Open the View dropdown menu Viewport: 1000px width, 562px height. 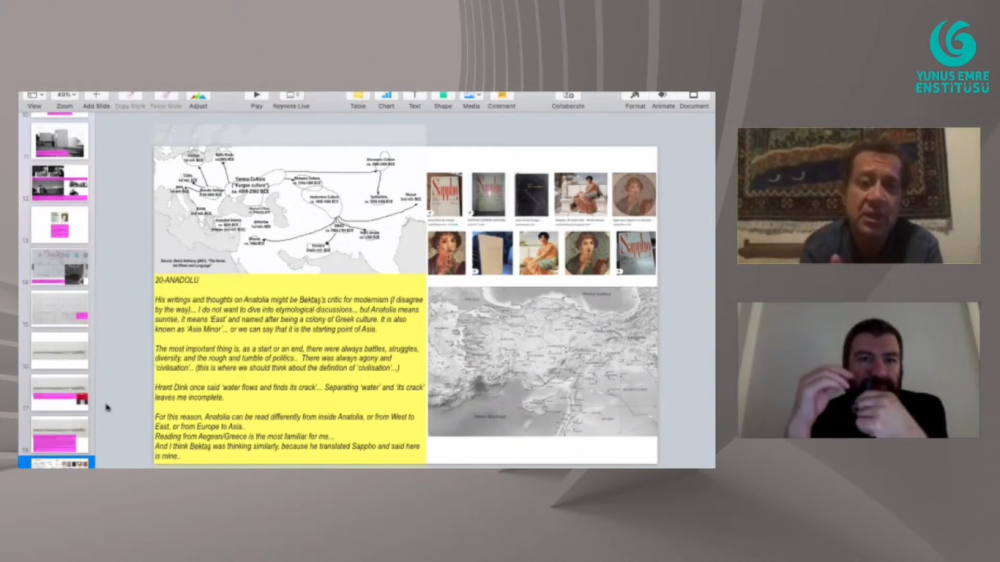point(34,96)
